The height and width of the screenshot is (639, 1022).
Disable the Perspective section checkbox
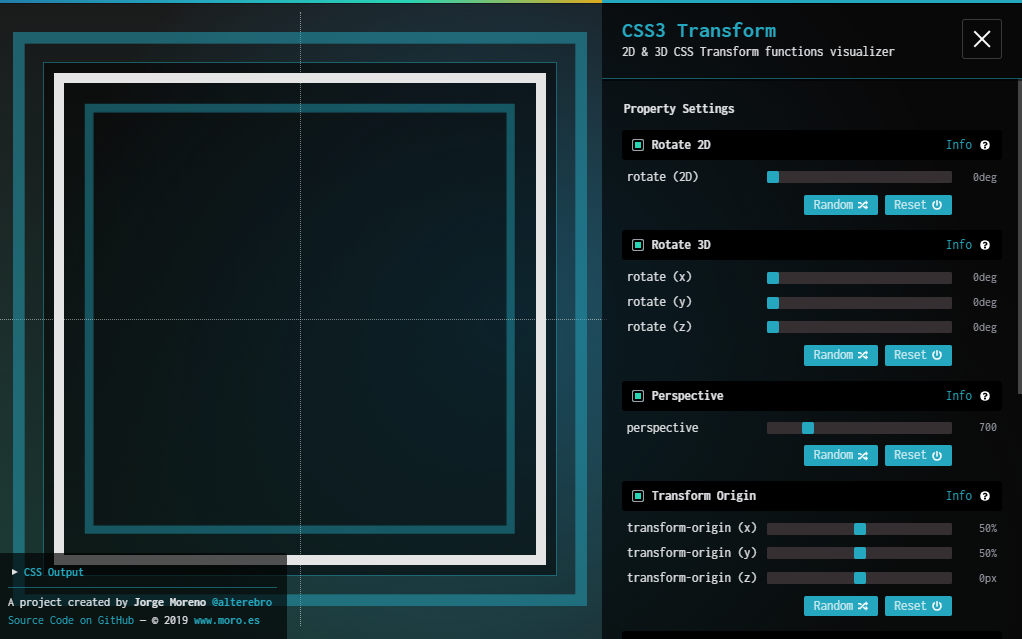click(638, 396)
